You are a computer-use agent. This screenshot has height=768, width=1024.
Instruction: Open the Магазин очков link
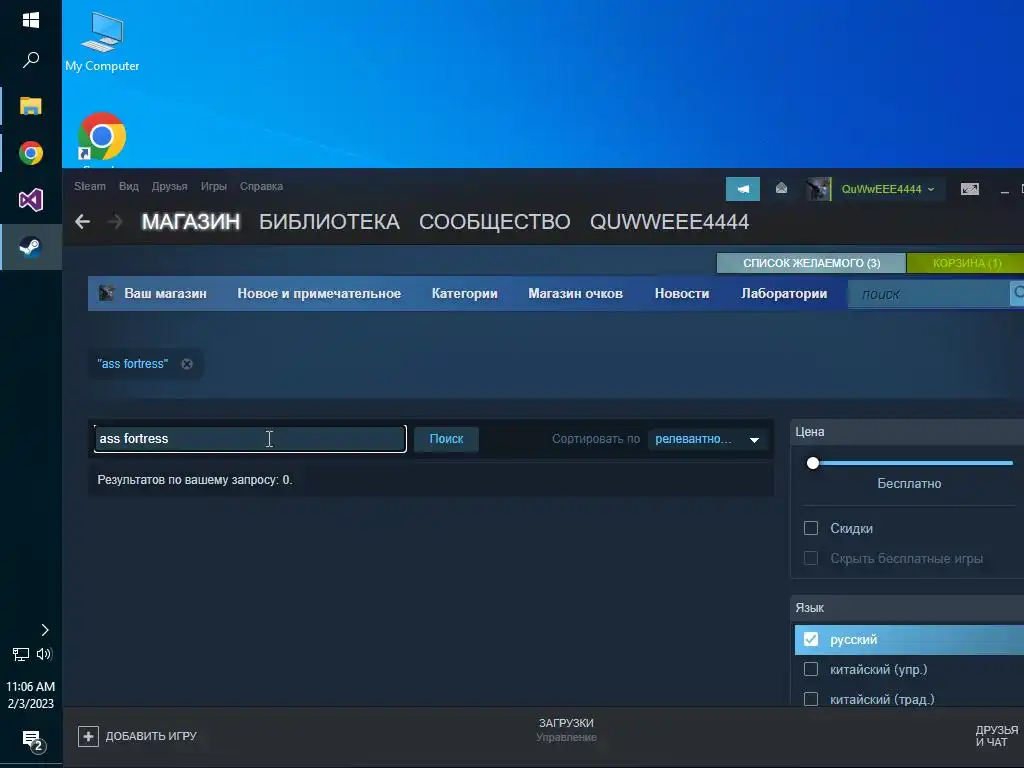click(575, 293)
